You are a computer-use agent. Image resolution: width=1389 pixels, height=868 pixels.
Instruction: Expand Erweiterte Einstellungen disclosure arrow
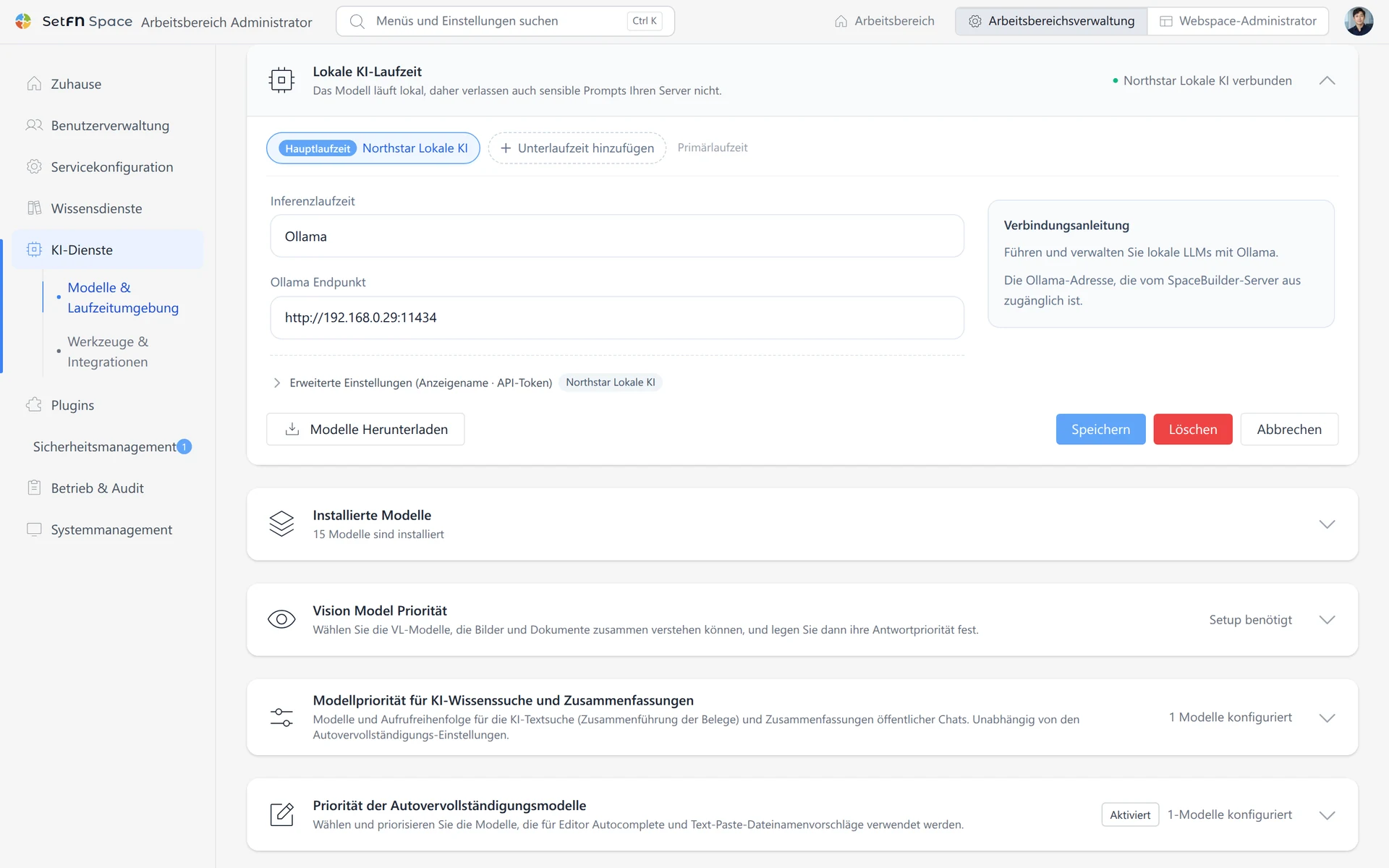tap(277, 383)
